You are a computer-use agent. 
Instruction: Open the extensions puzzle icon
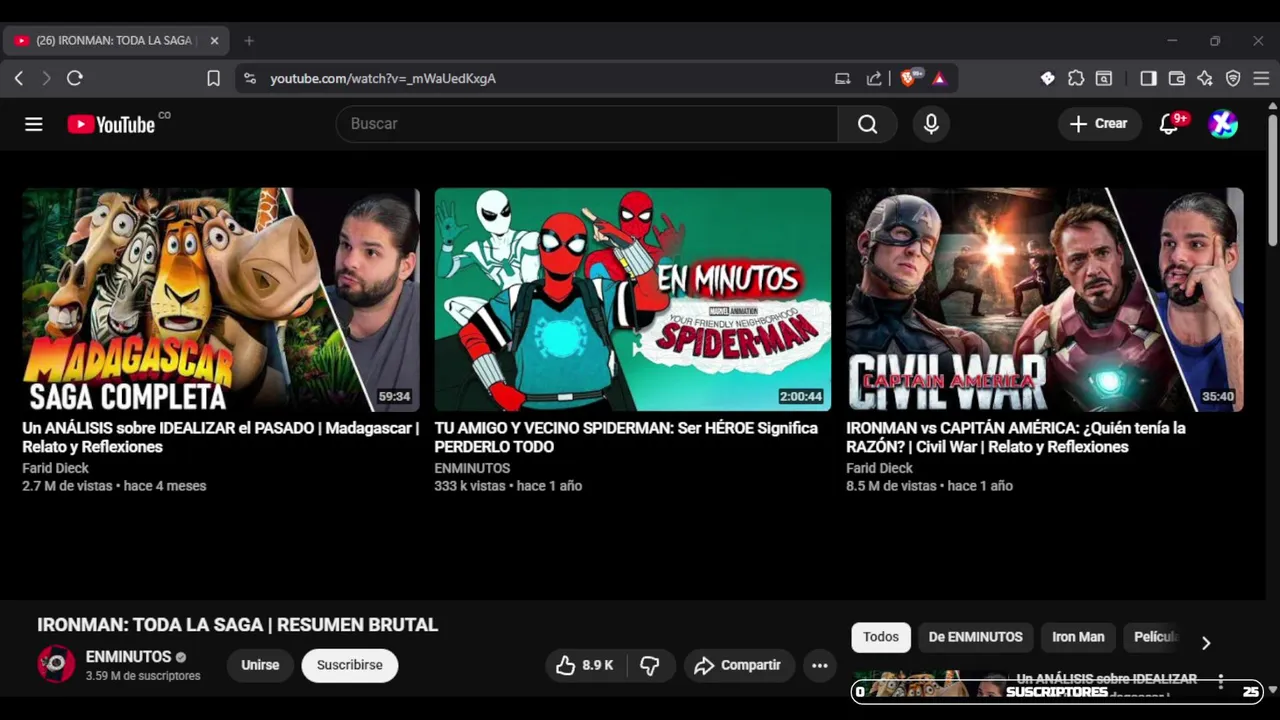(1076, 78)
